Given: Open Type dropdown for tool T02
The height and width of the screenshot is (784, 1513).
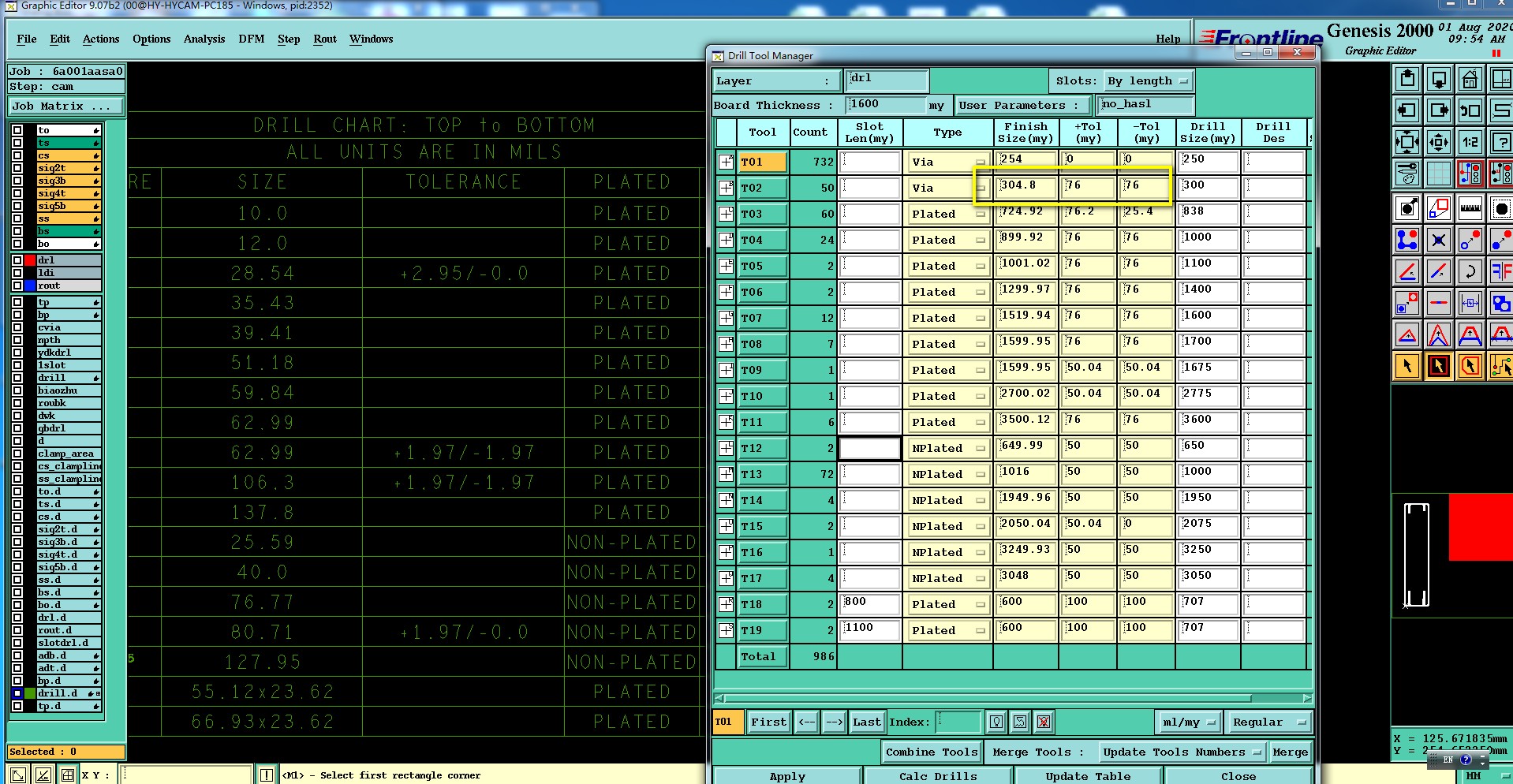Looking at the screenshot, I should (x=948, y=188).
